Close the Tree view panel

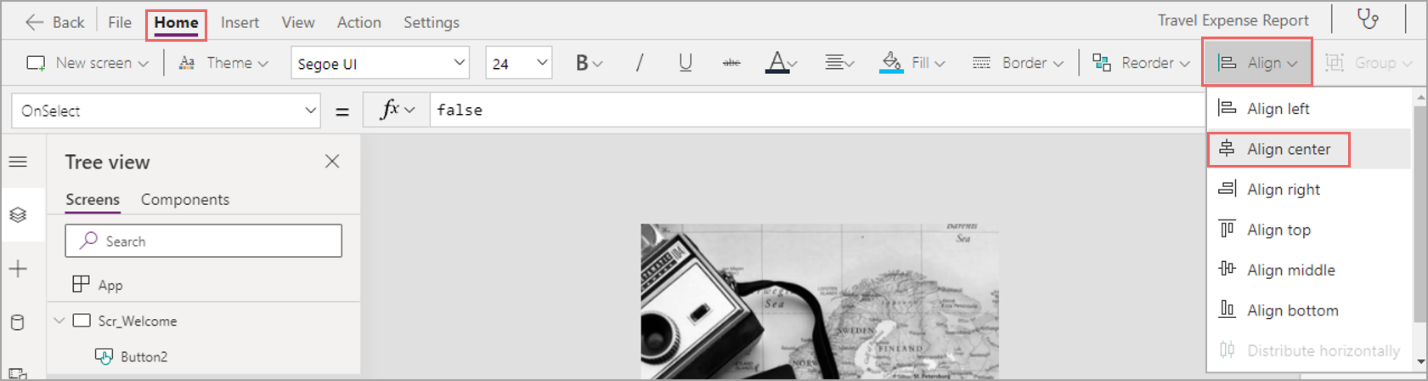332,161
